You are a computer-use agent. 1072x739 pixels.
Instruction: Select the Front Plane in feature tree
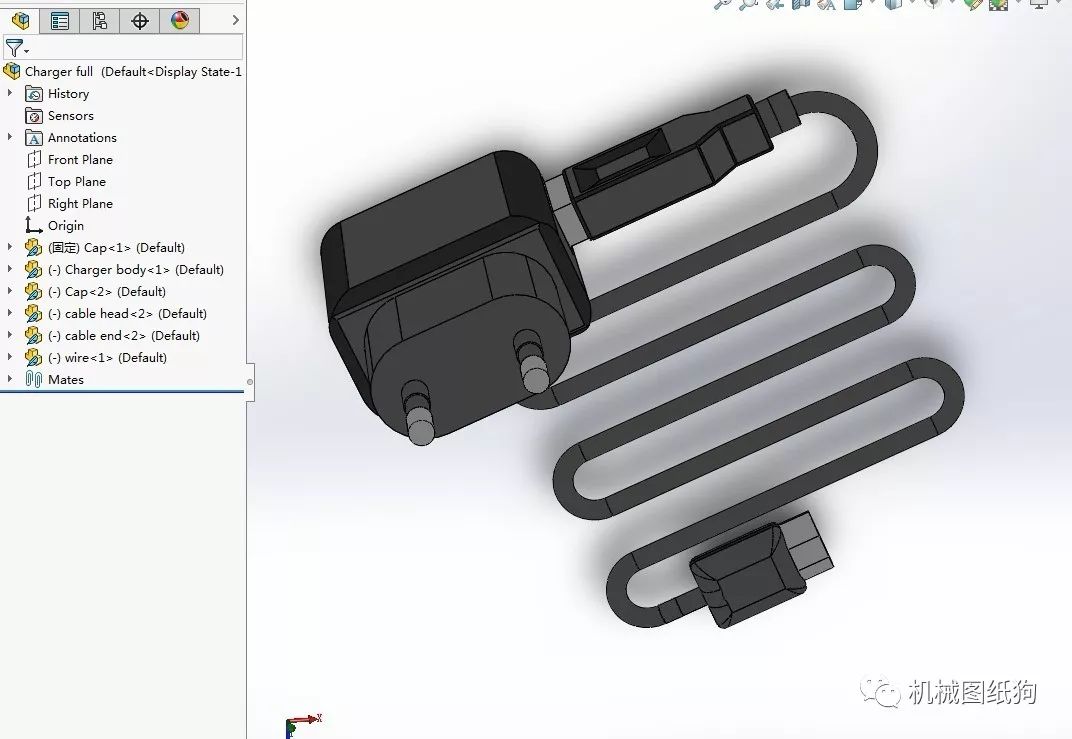click(x=80, y=160)
